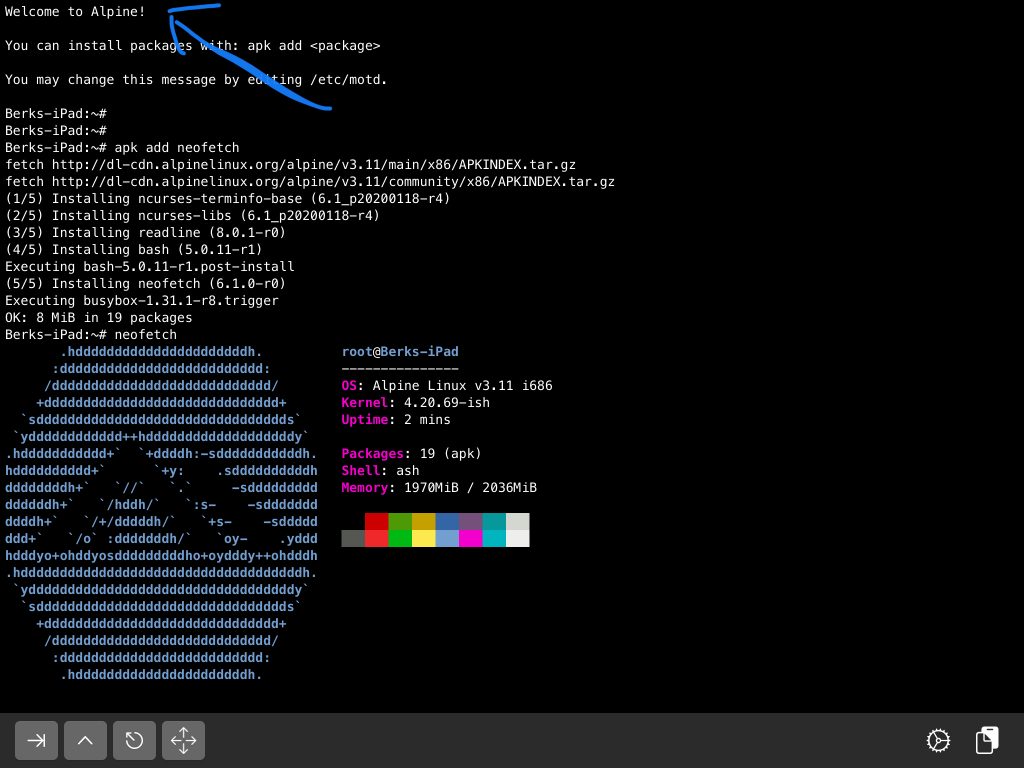Tap the paste clipboard icon
The image size is (1024, 768).
(x=986, y=740)
